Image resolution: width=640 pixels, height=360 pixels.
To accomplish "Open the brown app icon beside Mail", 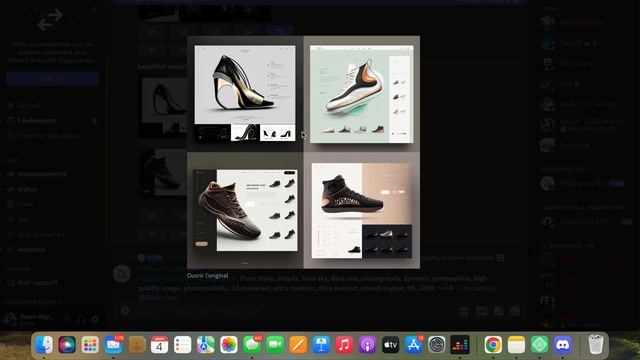I will tap(136, 345).
